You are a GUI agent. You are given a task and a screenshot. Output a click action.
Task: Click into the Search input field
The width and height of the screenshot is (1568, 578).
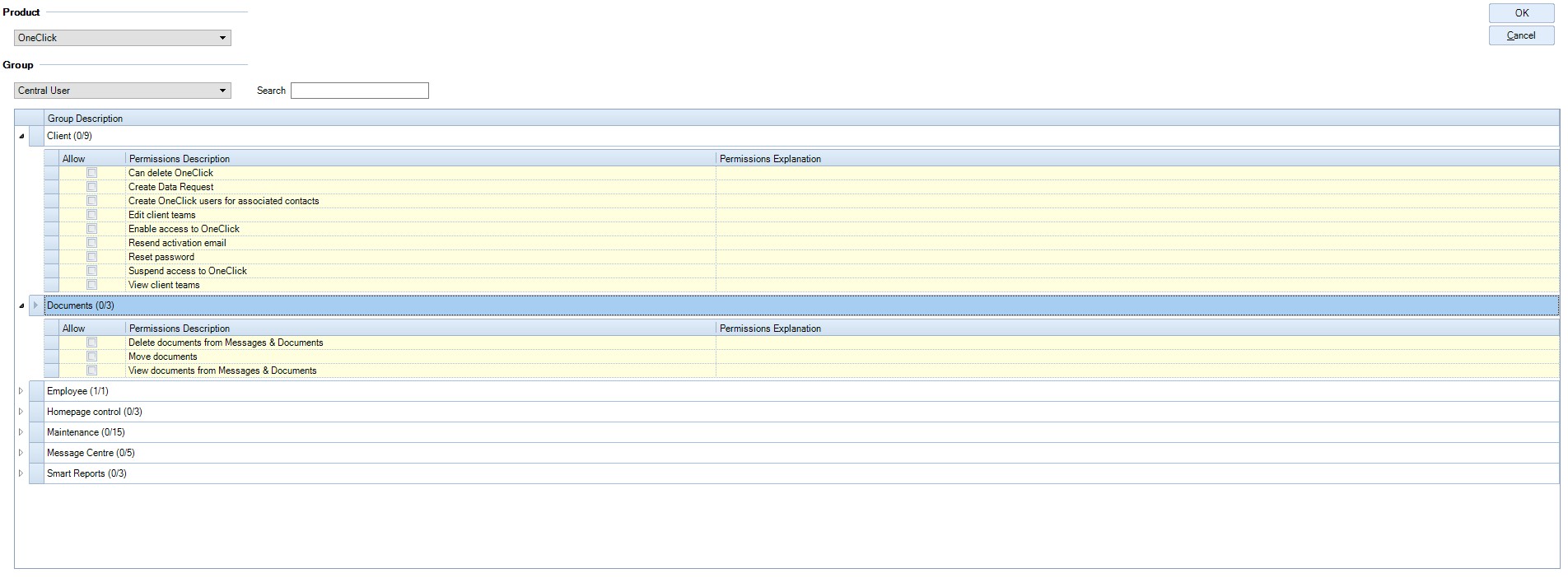(360, 91)
